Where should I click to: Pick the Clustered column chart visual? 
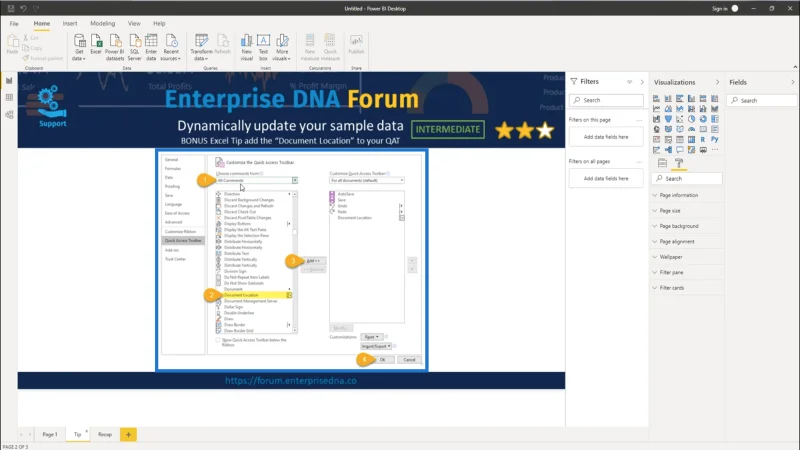click(691, 98)
